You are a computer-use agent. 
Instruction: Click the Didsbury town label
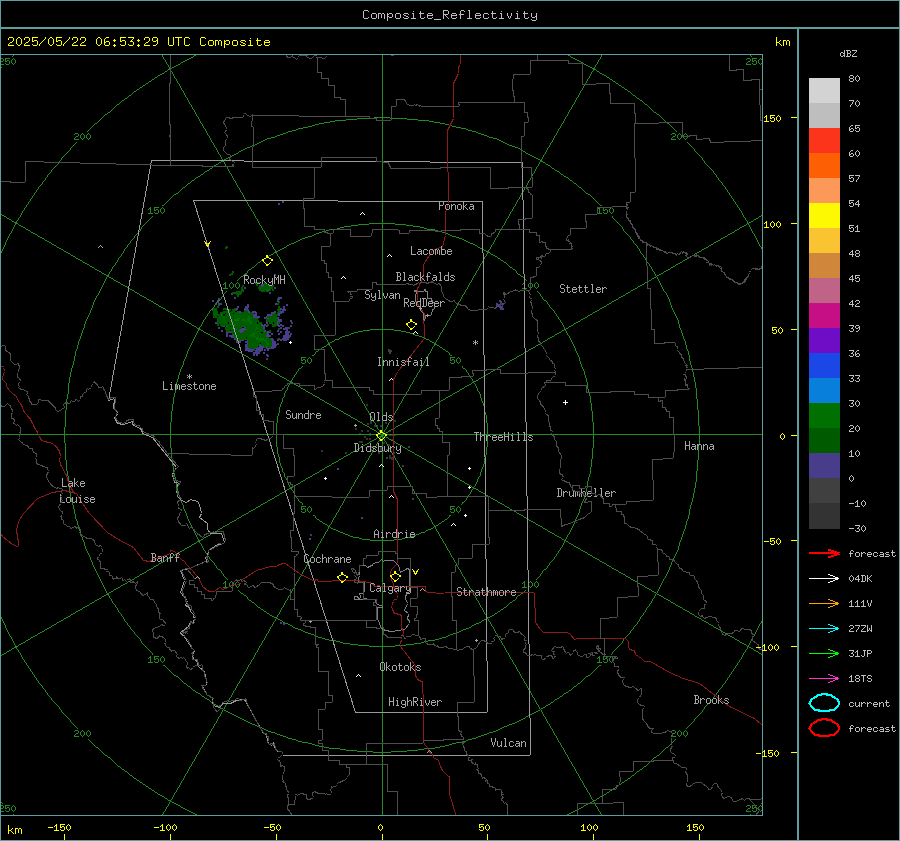click(378, 448)
